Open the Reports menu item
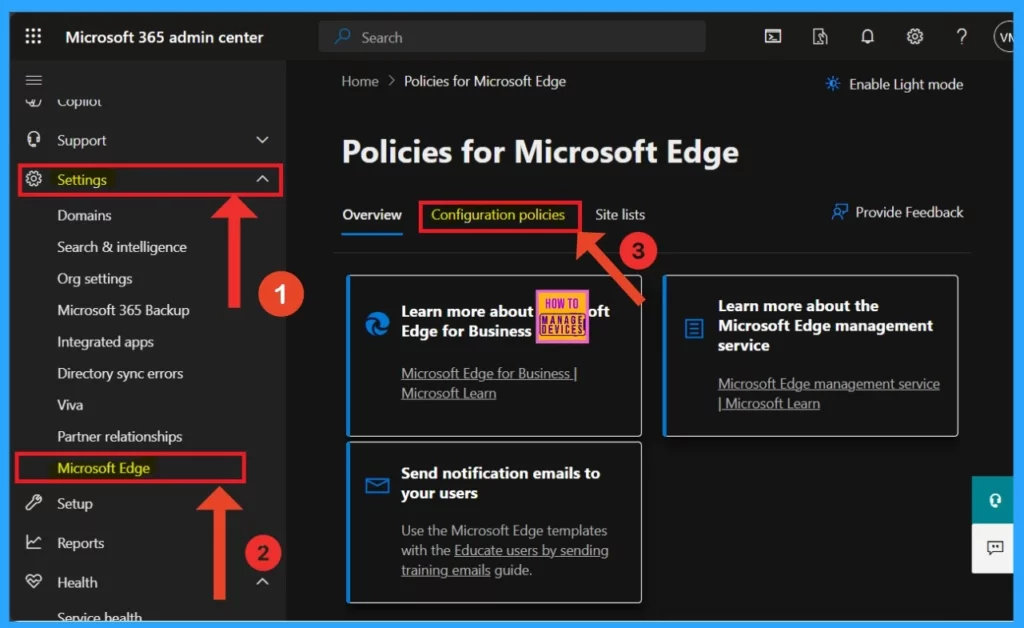The image size is (1024, 628). pyautogui.click(x=80, y=542)
